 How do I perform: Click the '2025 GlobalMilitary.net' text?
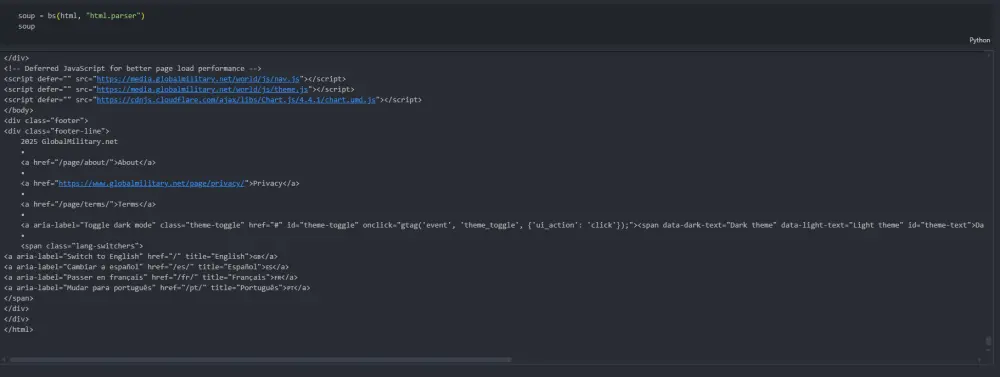[x=69, y=142]
